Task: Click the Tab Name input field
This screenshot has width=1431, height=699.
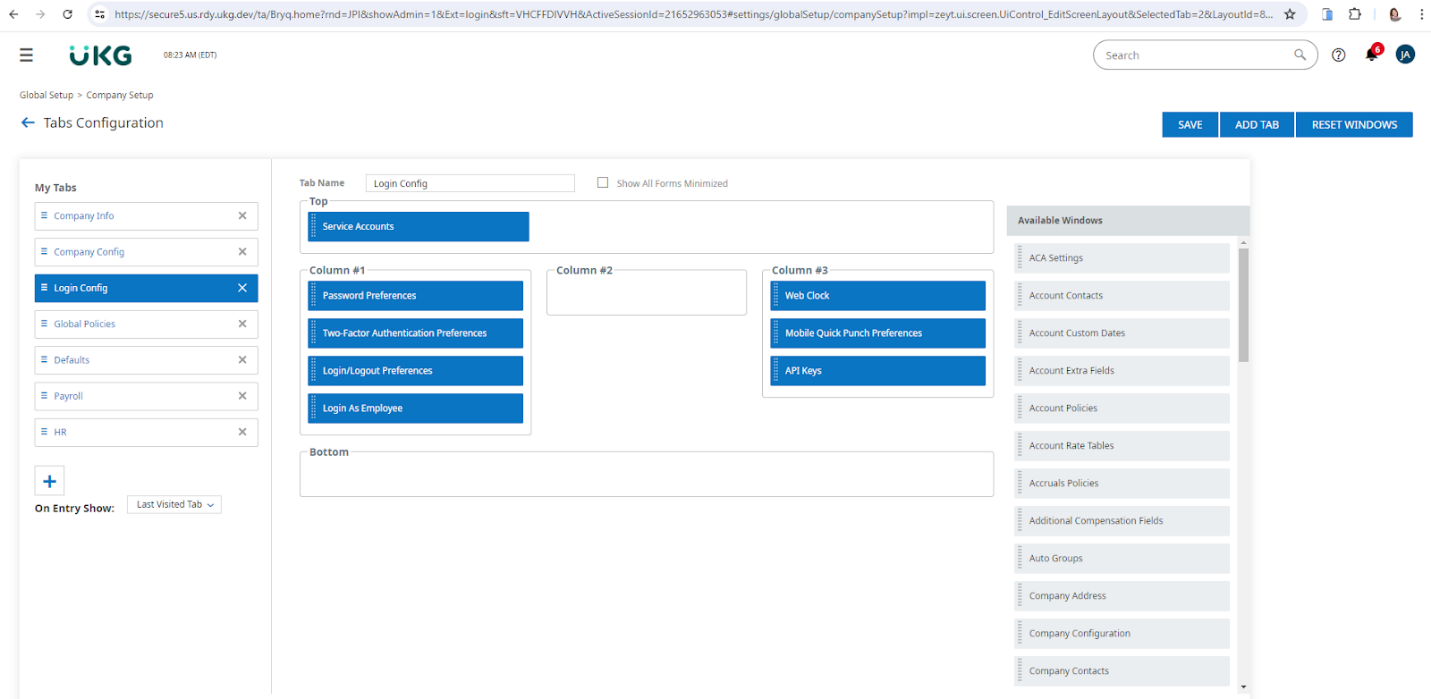Action: (470, 183)
